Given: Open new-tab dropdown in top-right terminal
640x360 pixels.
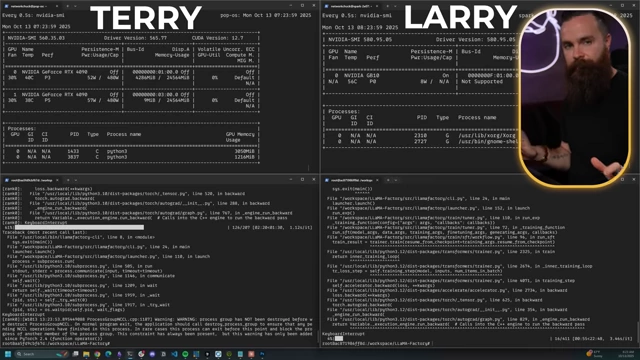Looking at the screenshot, I should pyautogui.click(x=395, y=6).
